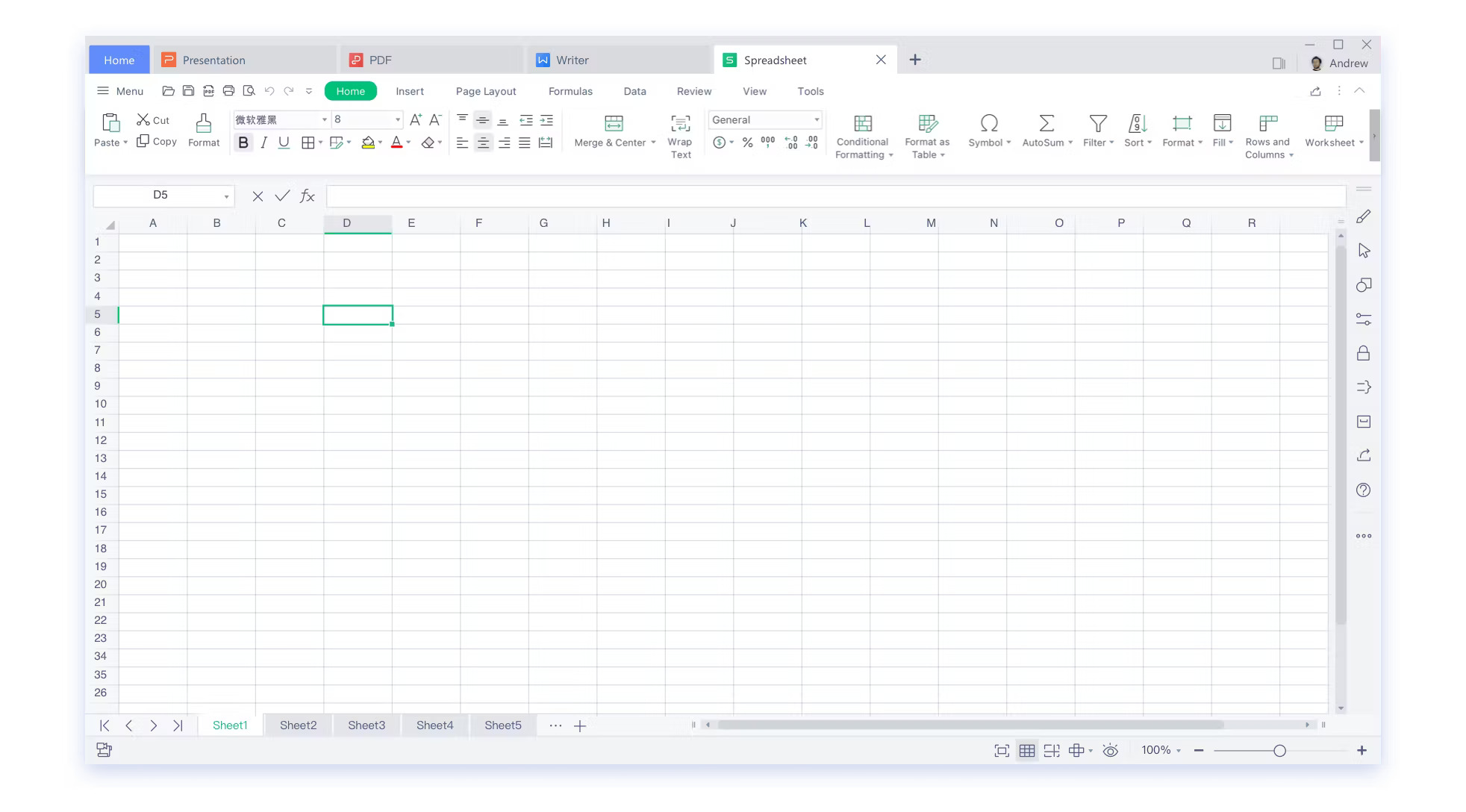The width and height of the screenshot is (1466, 812).
Task: Open the font name dropdown
Action: coord(325,119)
